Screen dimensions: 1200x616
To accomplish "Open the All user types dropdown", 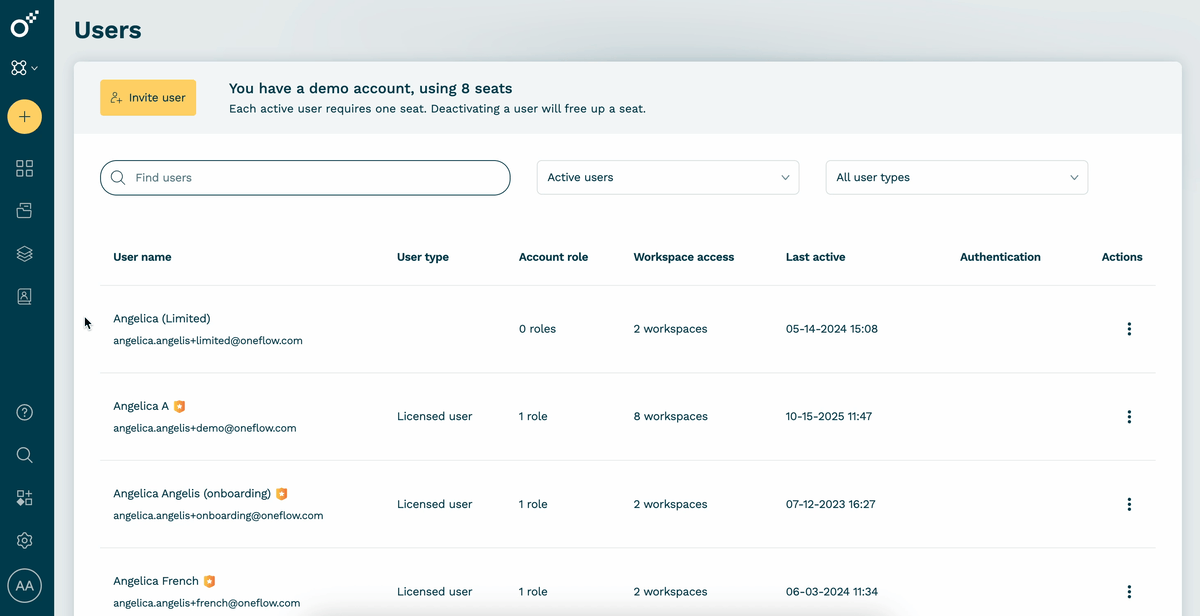I will (956, 177).
